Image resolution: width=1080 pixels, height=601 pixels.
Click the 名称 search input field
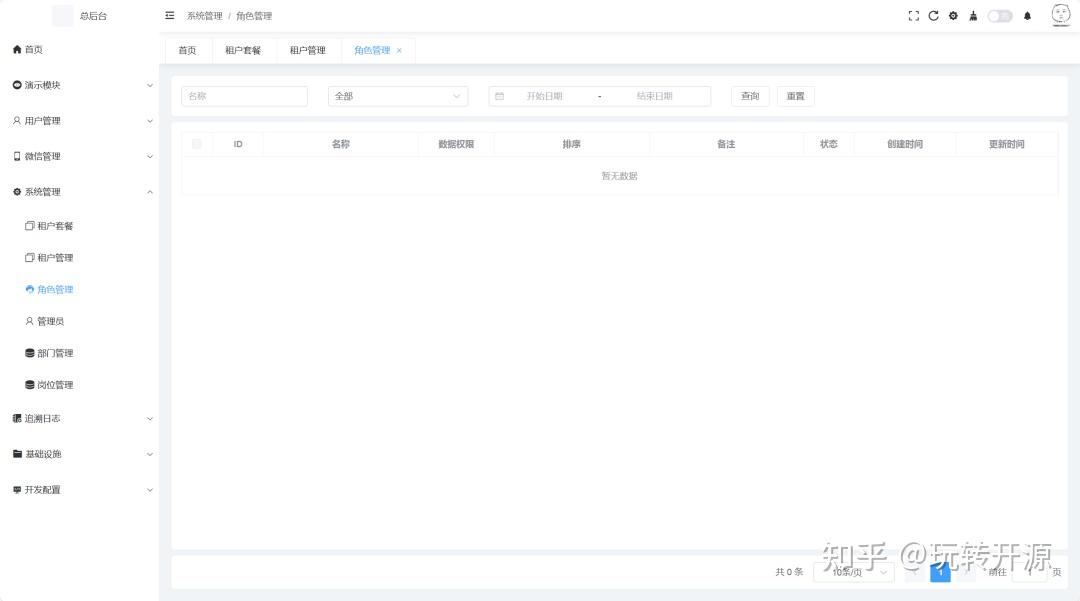point(244,95)
